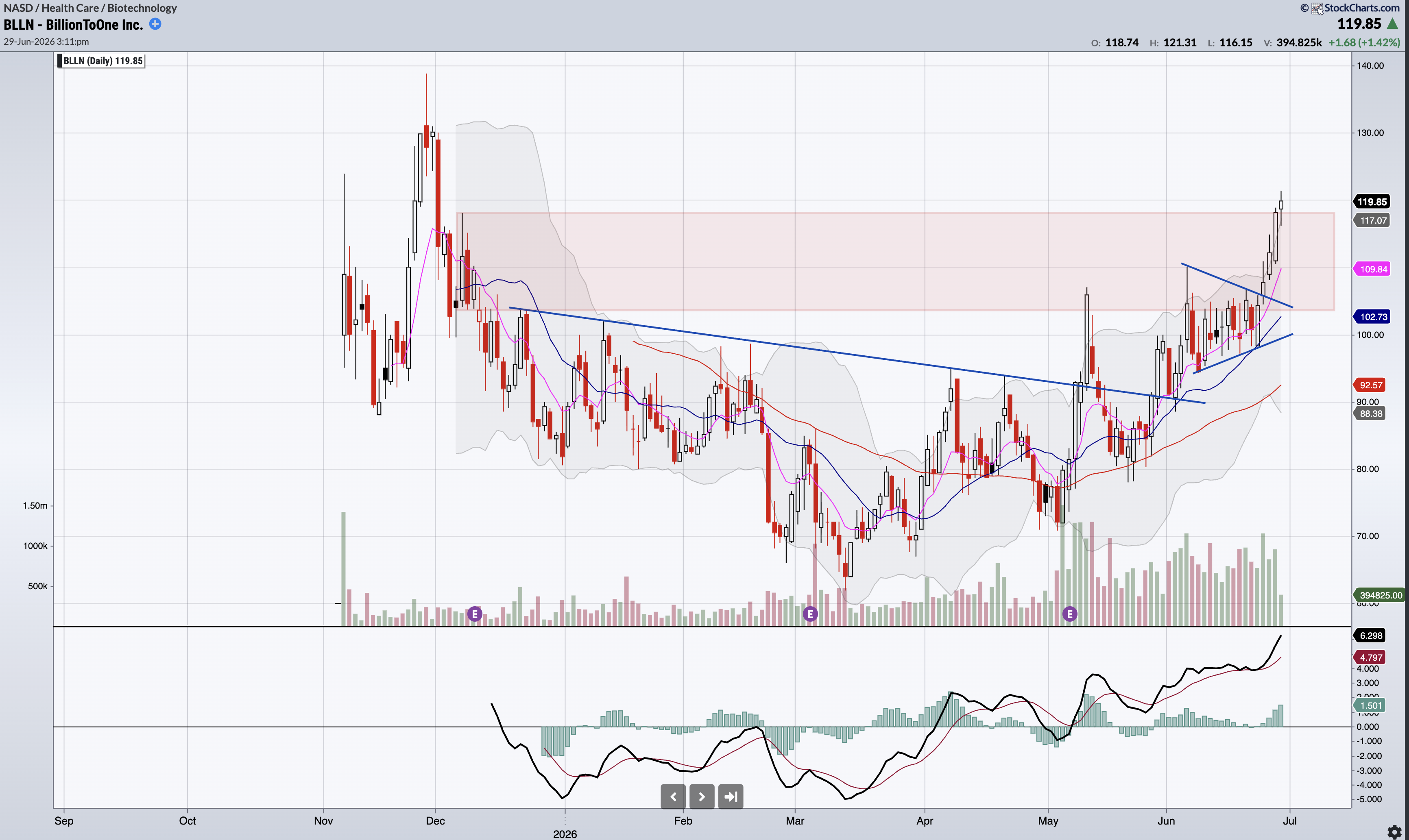This screenshot has height=840, width=1409.
Task: Click the BLLN - BillionToOne Inc. title
Action: pos(73,24)
